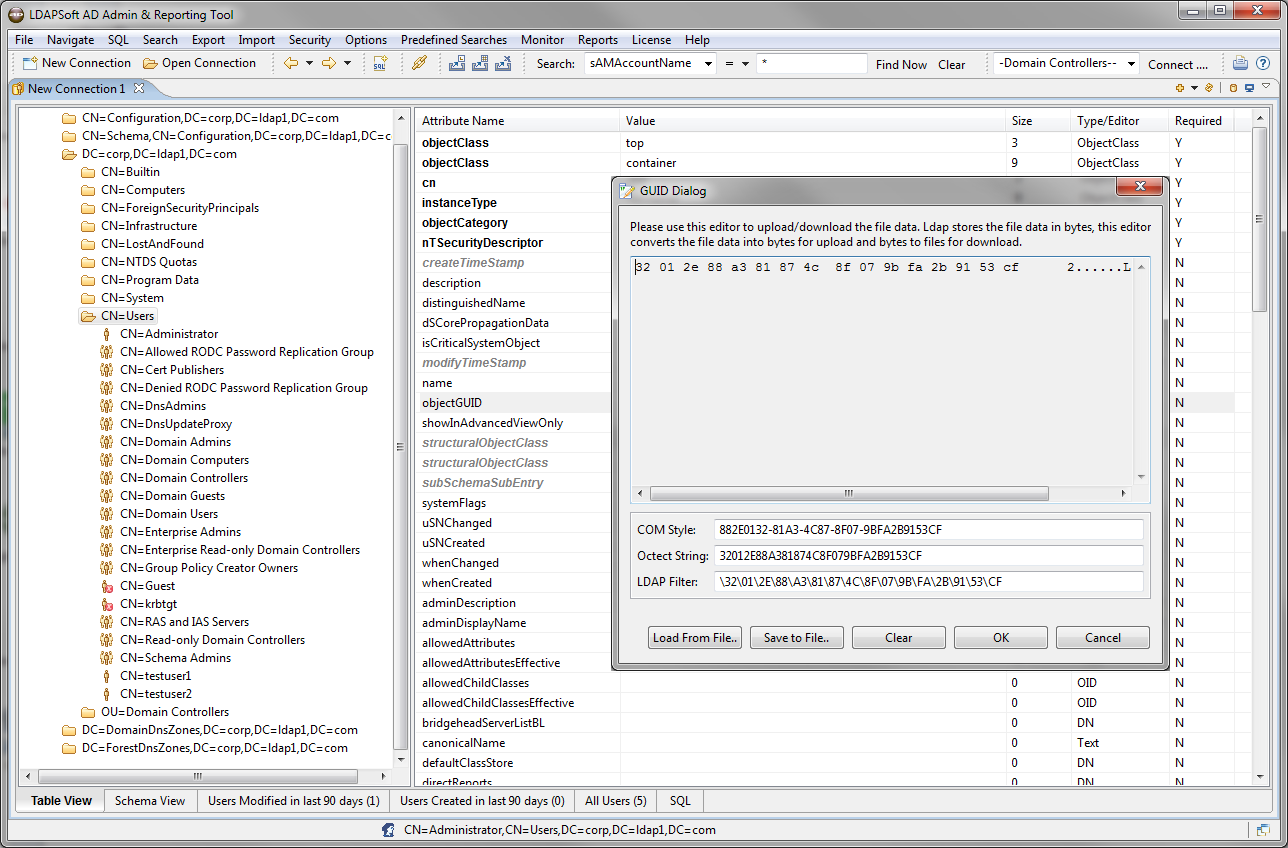Select DC=ForestDnsZones tree node

click(214, 748)
